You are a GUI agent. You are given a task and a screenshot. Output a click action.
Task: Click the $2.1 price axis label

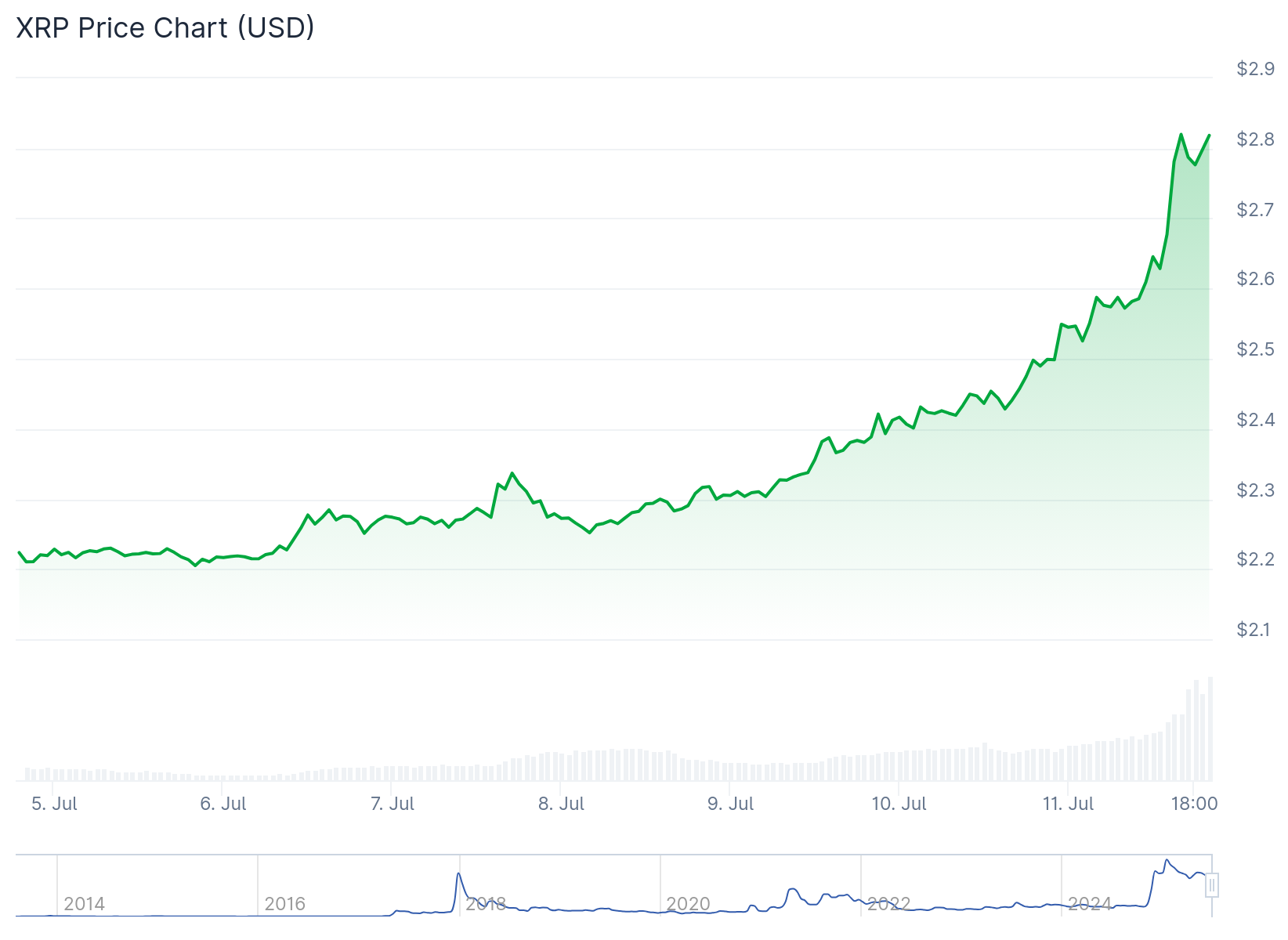1256,630
